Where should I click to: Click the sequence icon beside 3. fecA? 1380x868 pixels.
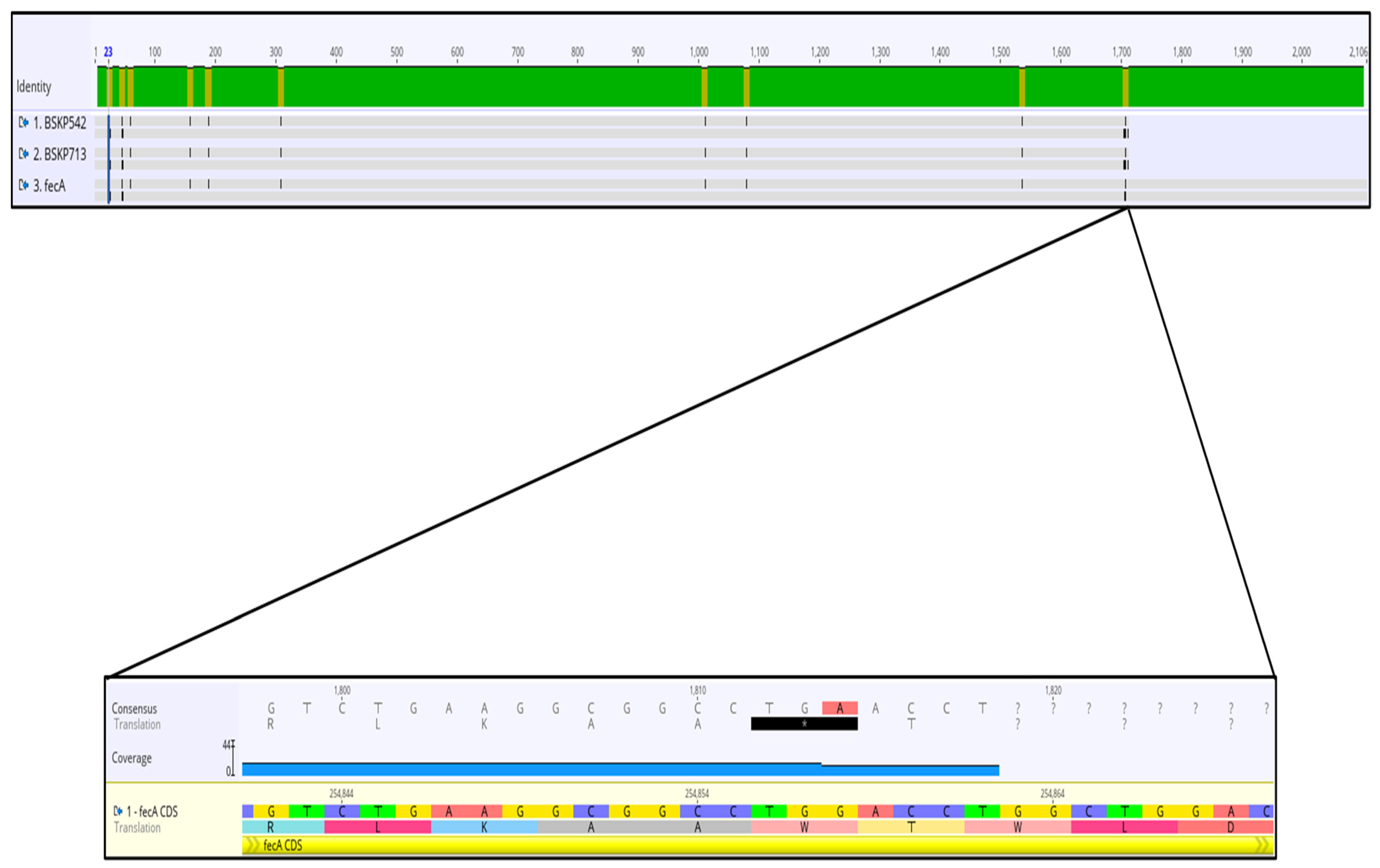pyautogui.click(x=24, y=185)
